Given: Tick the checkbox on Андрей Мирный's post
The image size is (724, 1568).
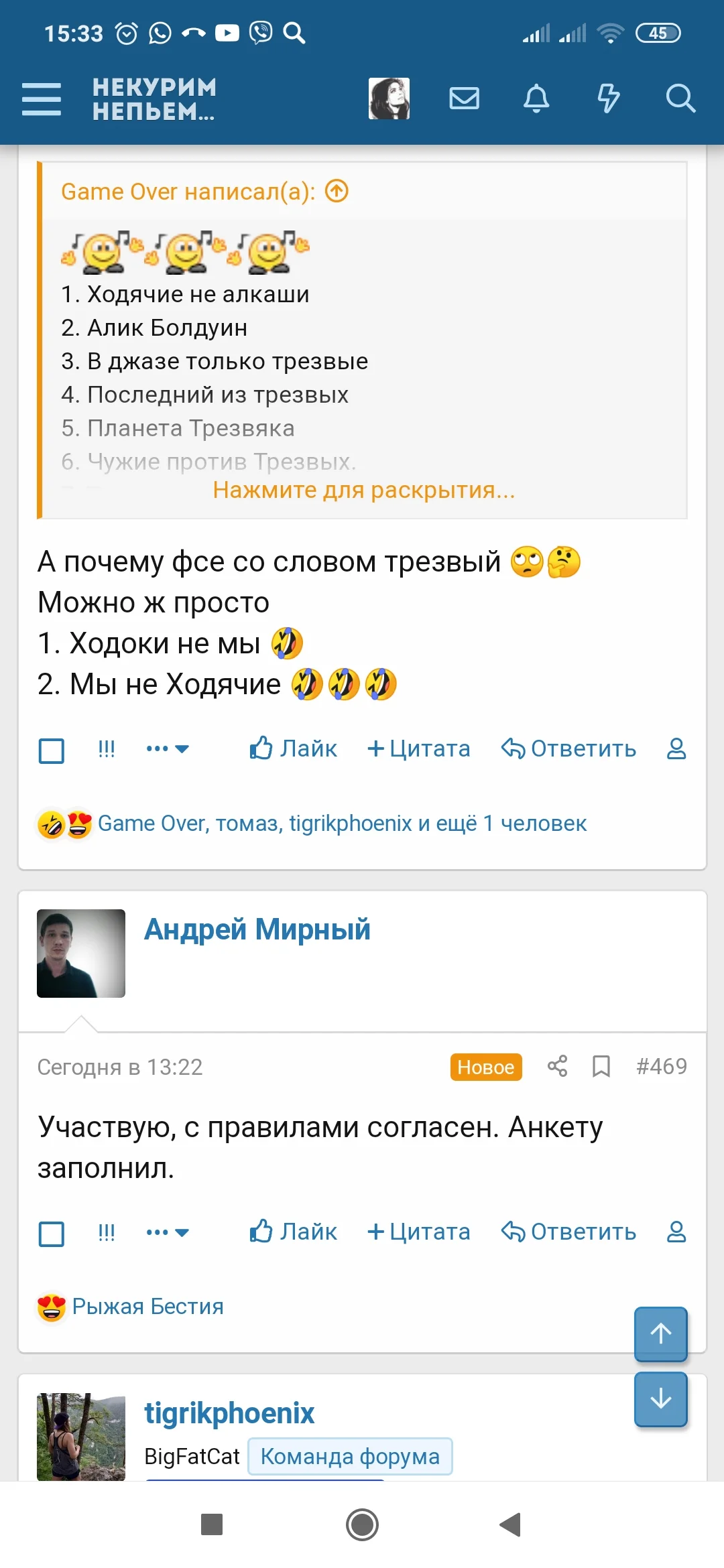Looking at the screenshot, I should pyautogui.click(x=51, y=1234).
